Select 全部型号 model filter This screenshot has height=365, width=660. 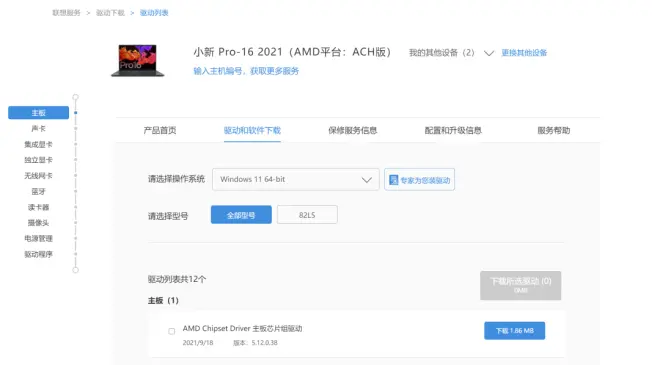coord(241,215)
